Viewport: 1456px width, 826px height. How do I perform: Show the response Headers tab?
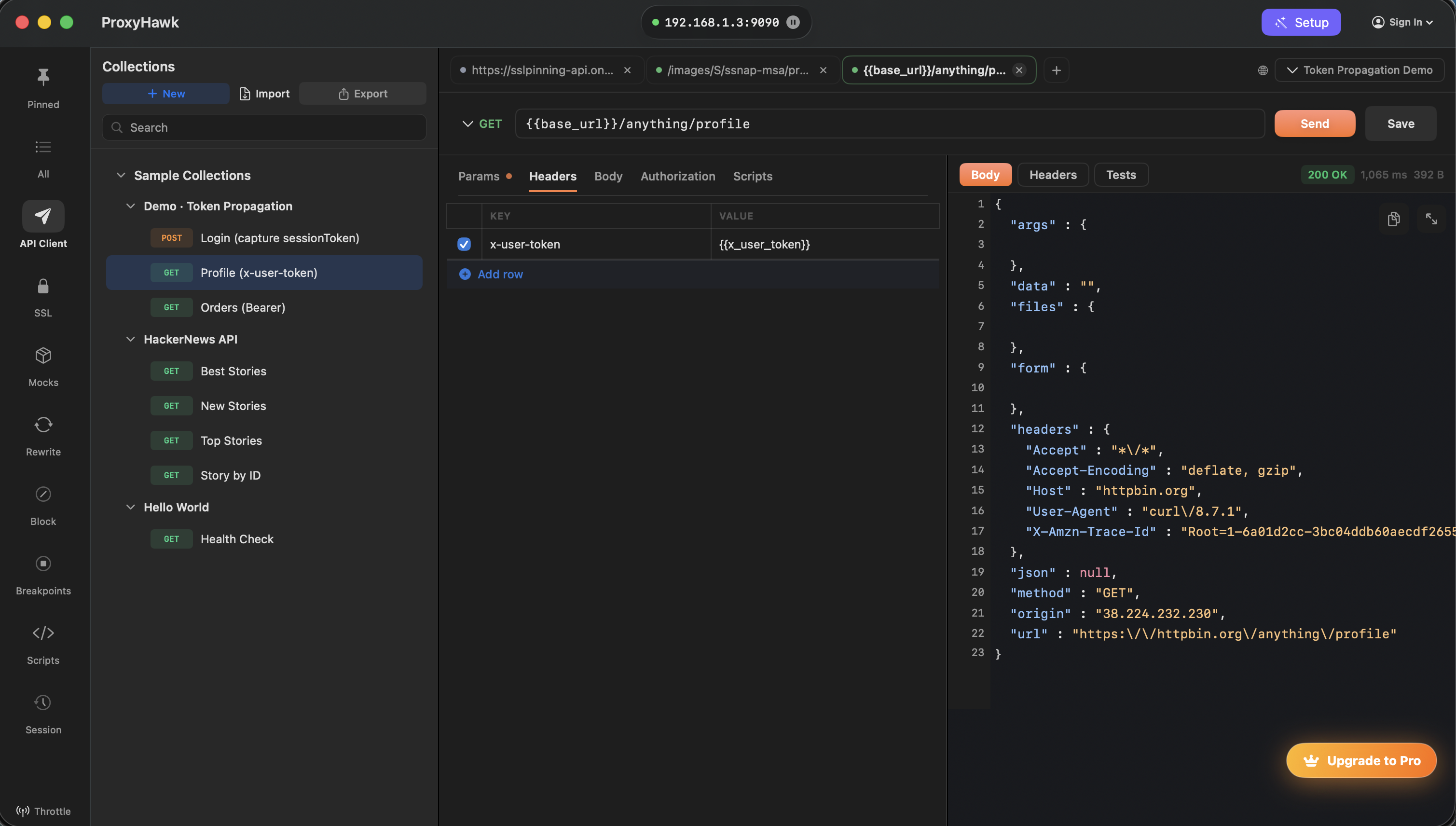(x=1053, y=175)
